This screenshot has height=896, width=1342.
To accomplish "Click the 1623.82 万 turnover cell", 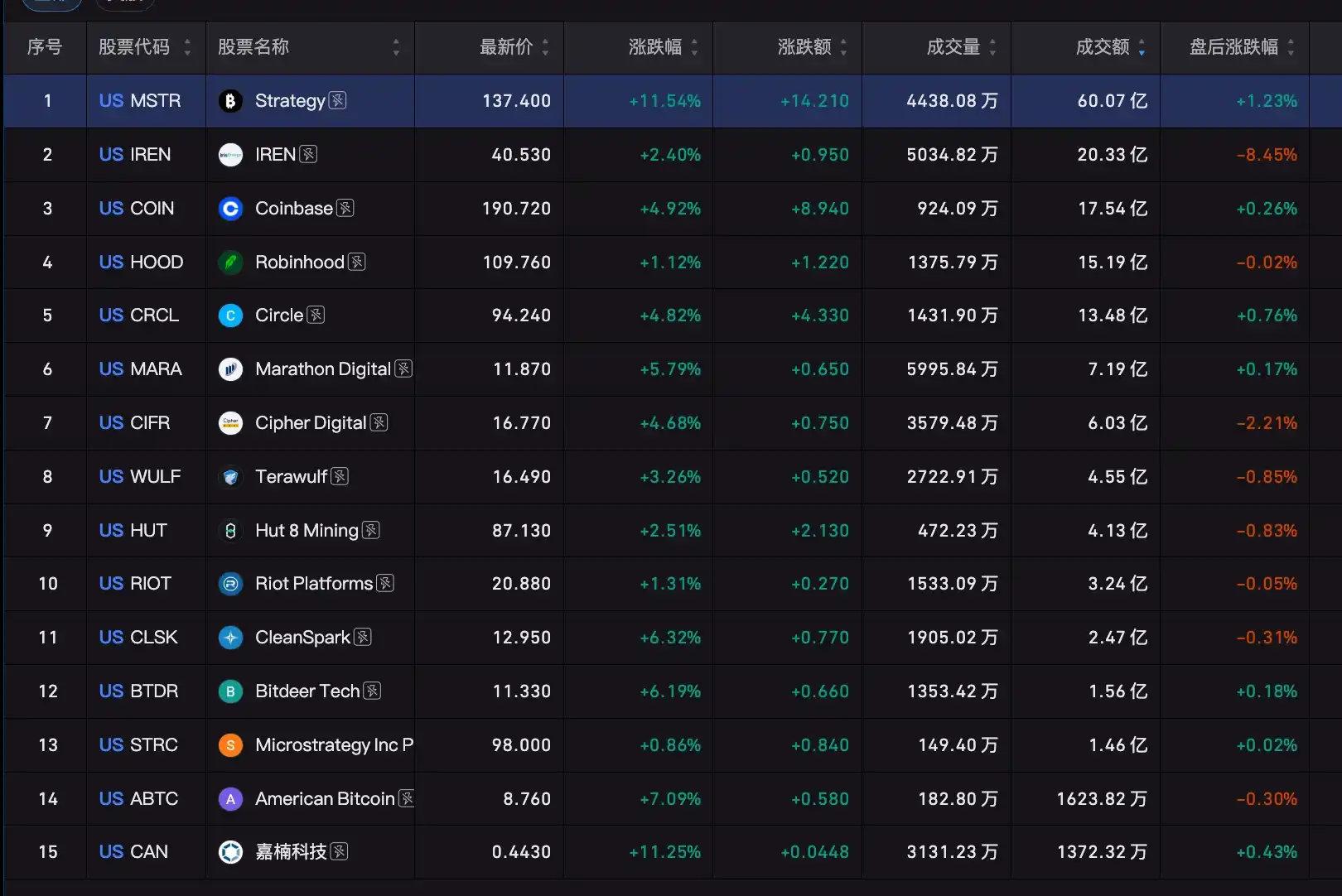I will coord(1102,799).
